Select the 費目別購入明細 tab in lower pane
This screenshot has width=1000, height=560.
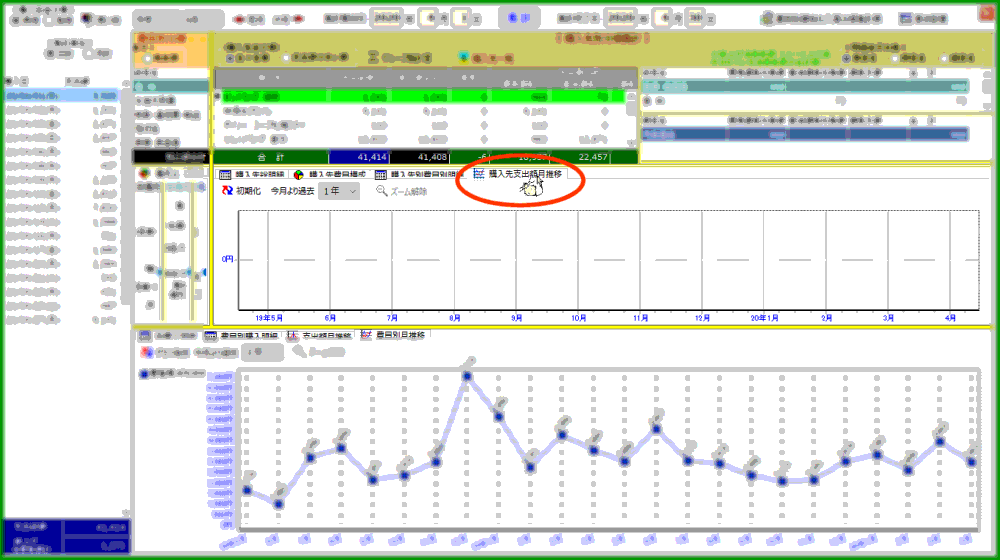click(x=242, y=335)
